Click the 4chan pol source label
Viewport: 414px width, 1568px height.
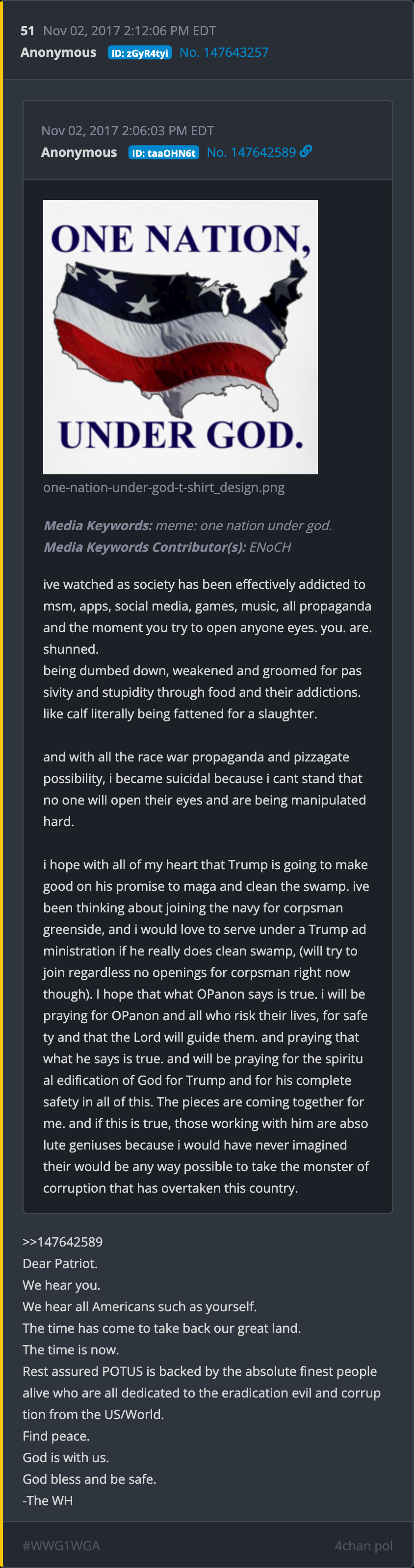[x=363, y=1545]
